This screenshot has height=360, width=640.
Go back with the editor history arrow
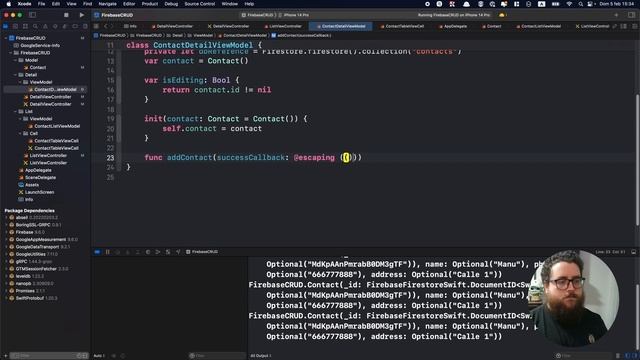(x=105, y=26)
